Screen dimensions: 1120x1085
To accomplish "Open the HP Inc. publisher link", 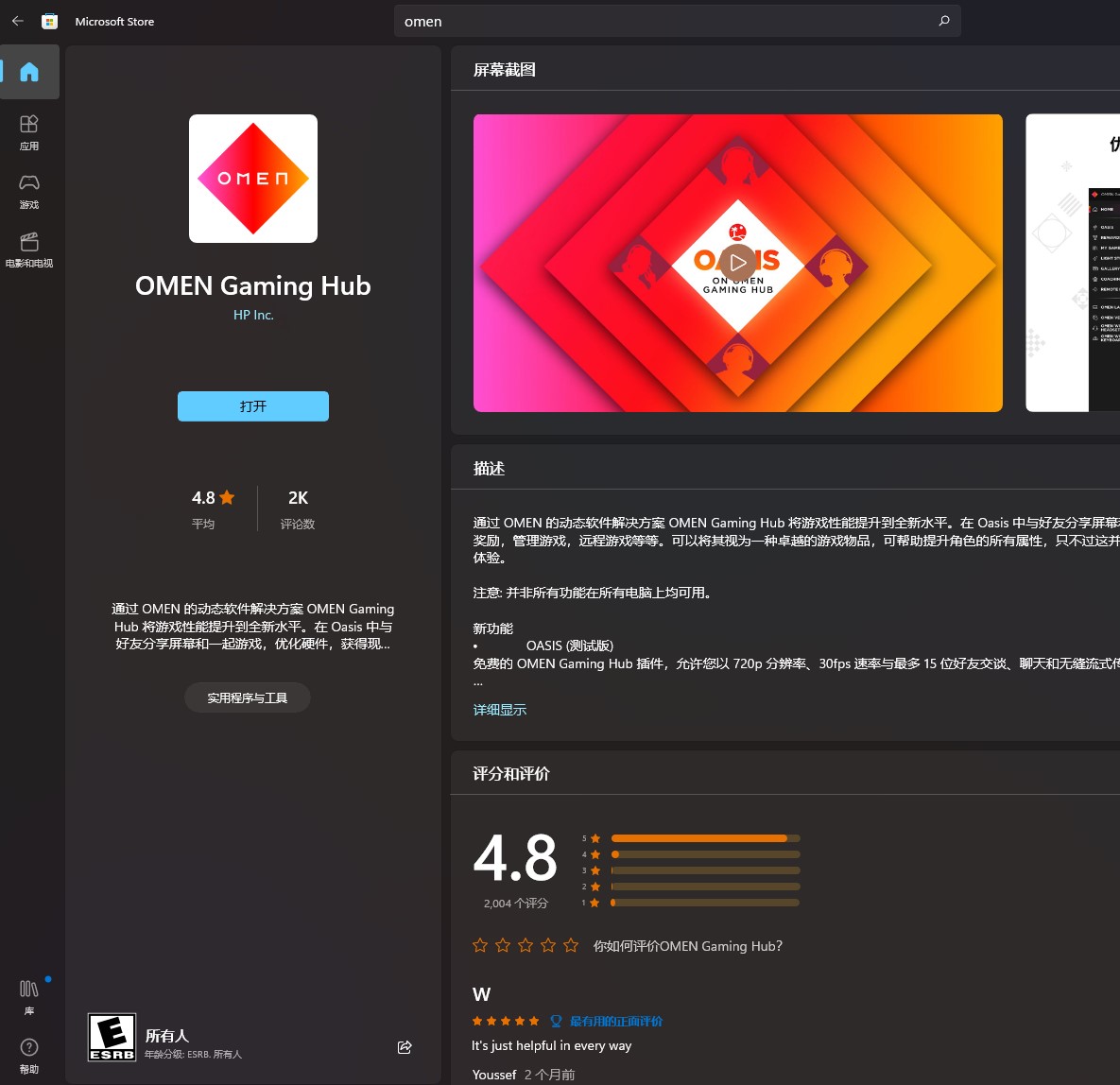I will coord(253,315).
